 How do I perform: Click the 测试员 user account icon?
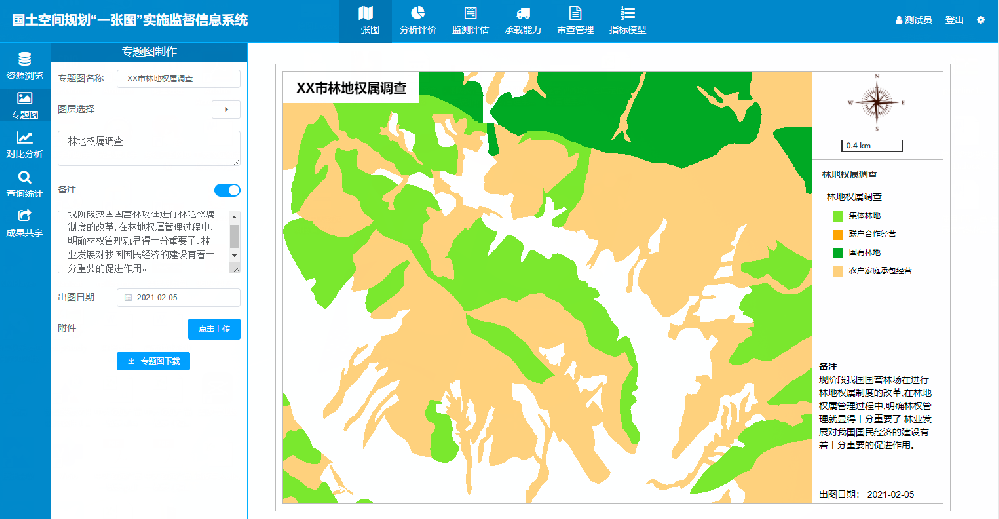[899, 20]
